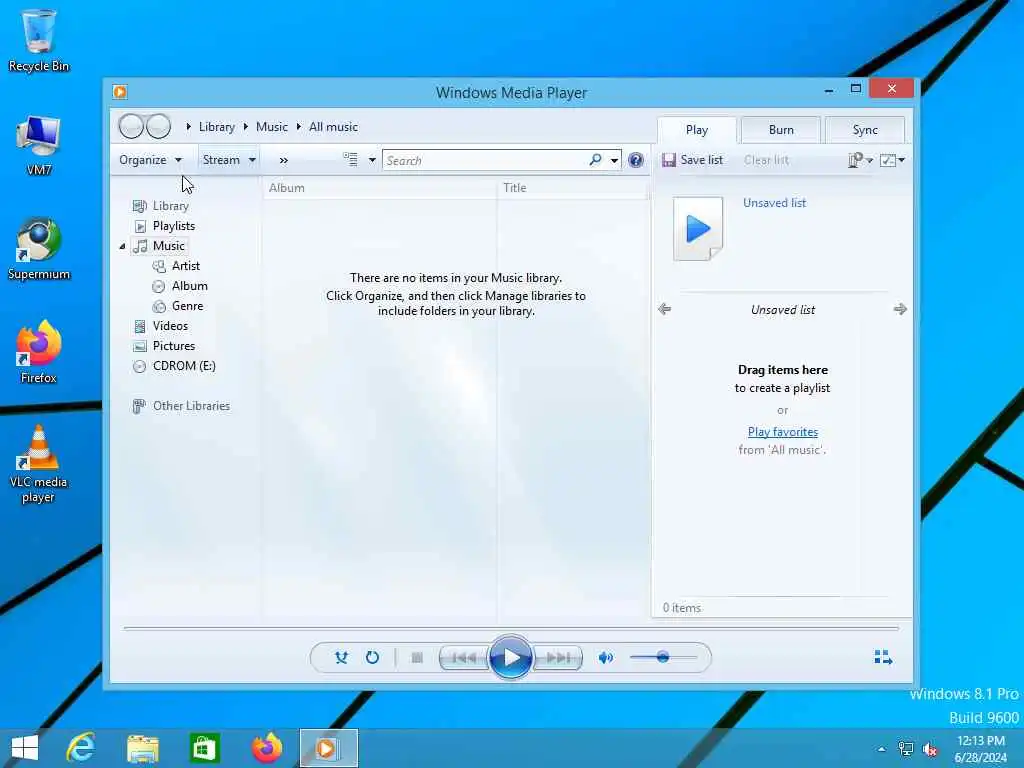
Task: Click the playback seek bar
Action: [x=511, y=628]
